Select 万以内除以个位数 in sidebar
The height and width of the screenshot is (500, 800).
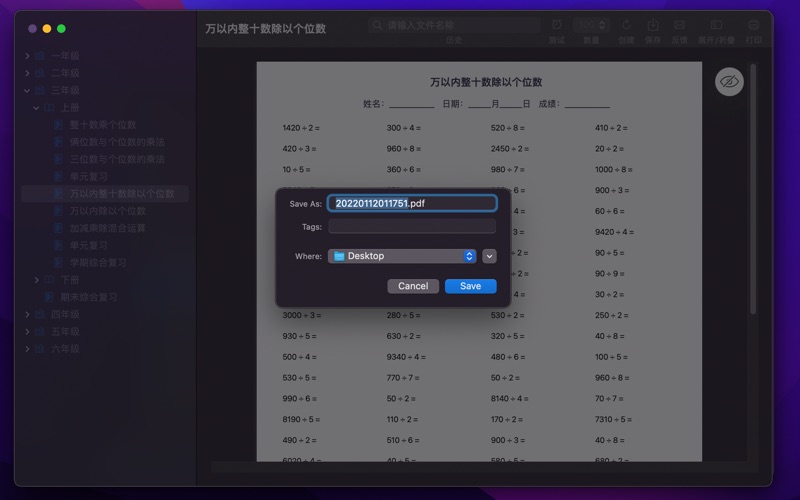(x=107, y=211)
